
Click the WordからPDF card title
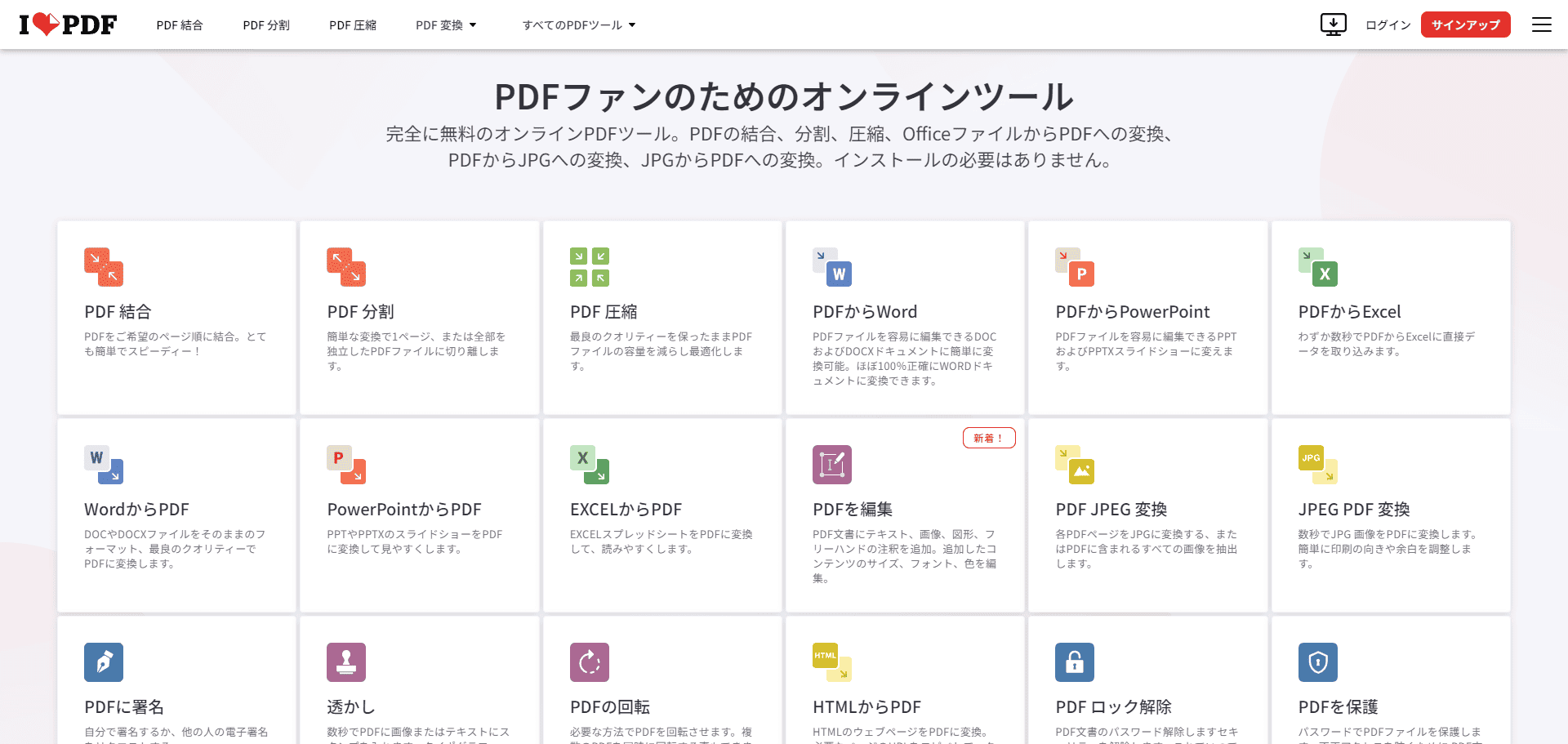click(x=136, y=510)
